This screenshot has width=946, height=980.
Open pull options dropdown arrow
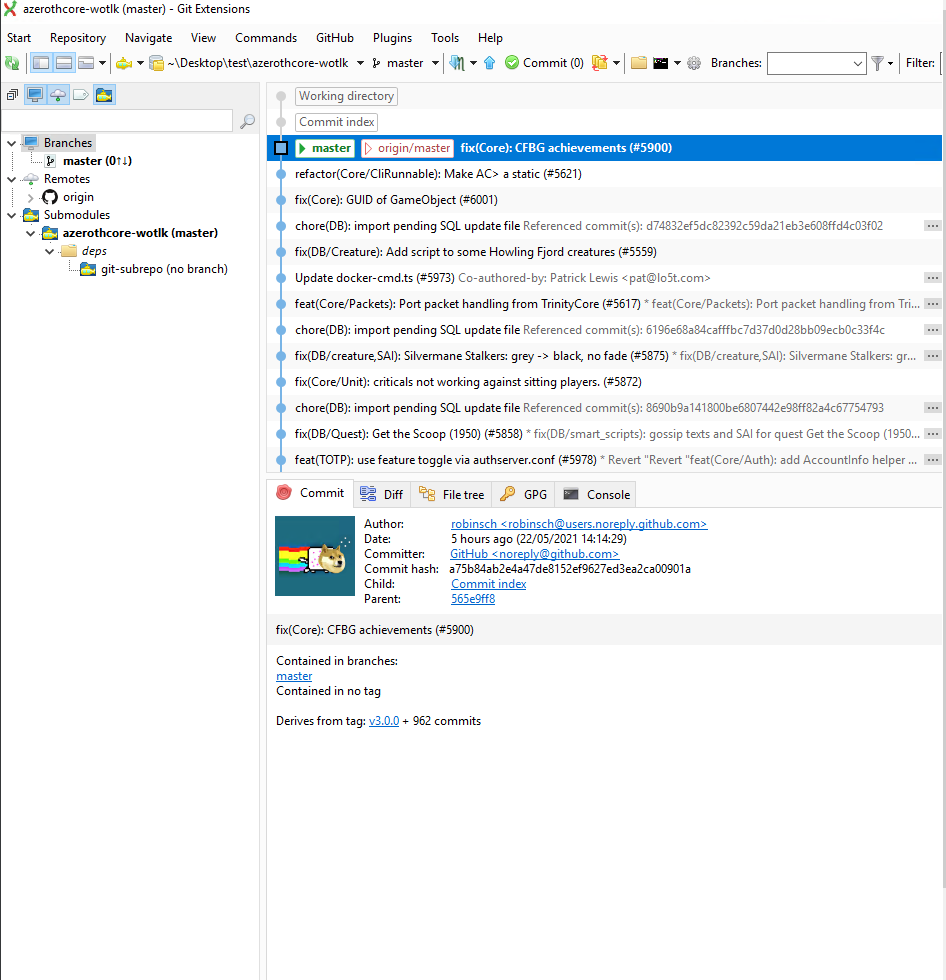[x=473, y=62]
